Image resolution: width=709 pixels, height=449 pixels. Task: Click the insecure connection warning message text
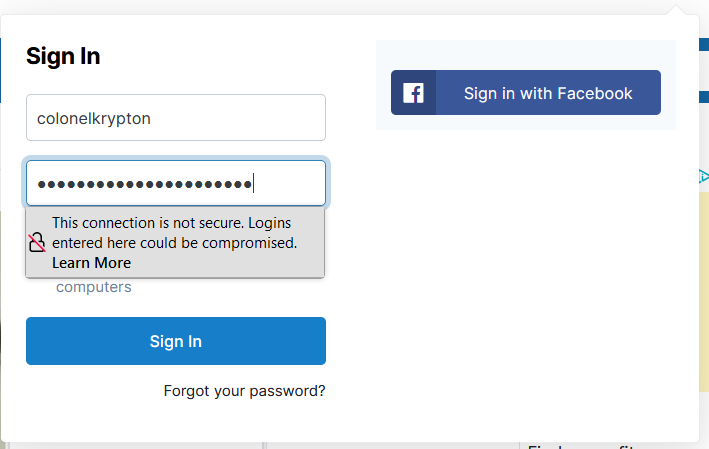tap(175, 233)
